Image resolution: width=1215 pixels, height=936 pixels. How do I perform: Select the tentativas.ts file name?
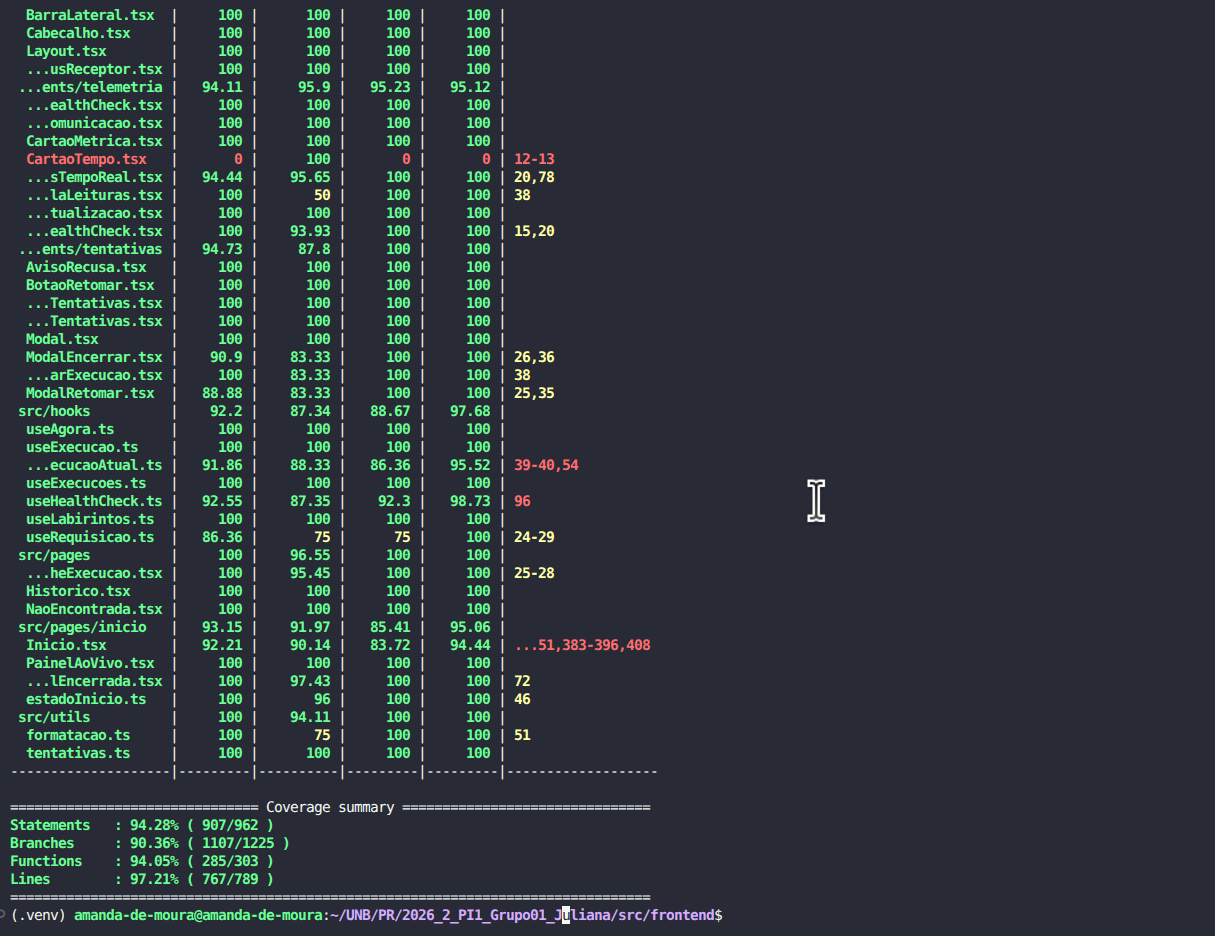point(78,753)
